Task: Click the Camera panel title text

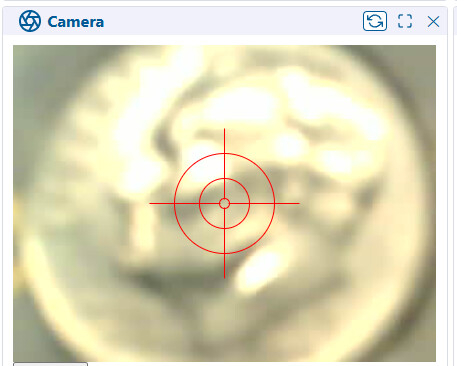Action: 76,22
